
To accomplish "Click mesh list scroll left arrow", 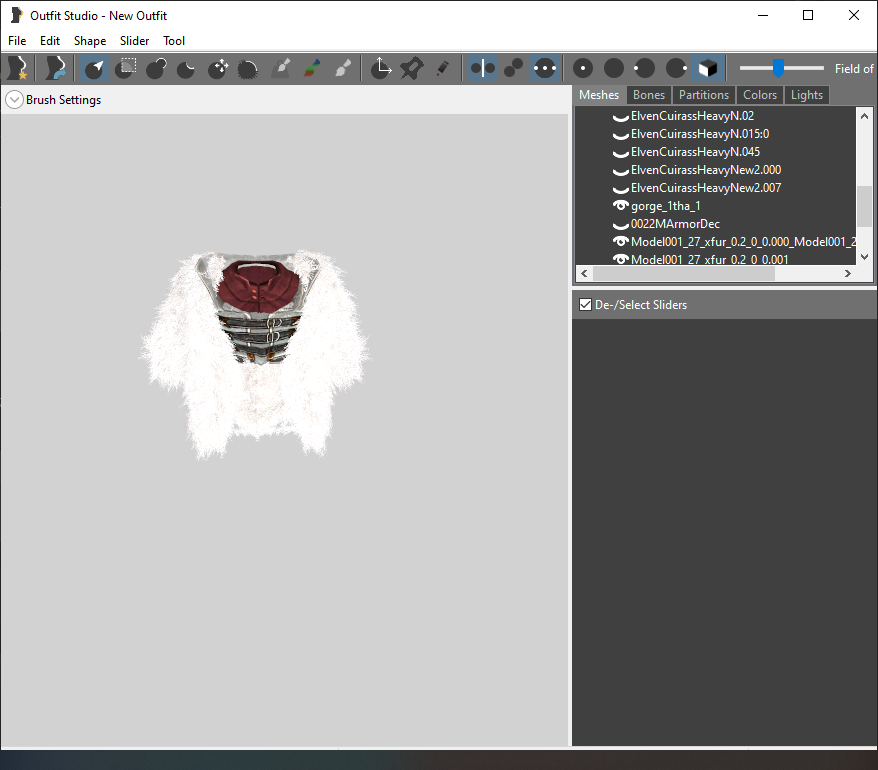I will click(x=584, y=273).
